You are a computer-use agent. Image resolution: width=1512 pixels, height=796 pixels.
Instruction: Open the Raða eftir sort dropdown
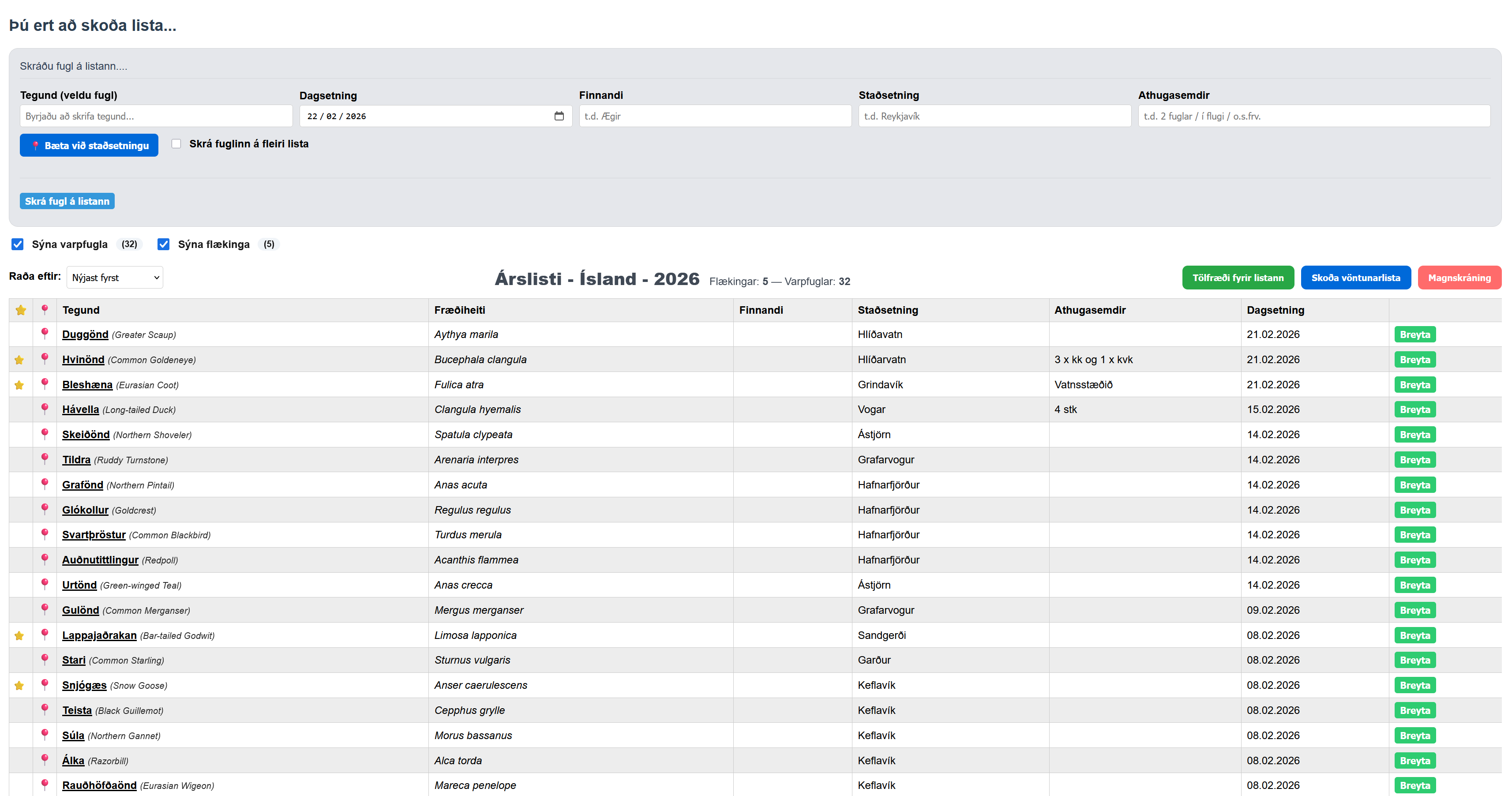point(115,278)
